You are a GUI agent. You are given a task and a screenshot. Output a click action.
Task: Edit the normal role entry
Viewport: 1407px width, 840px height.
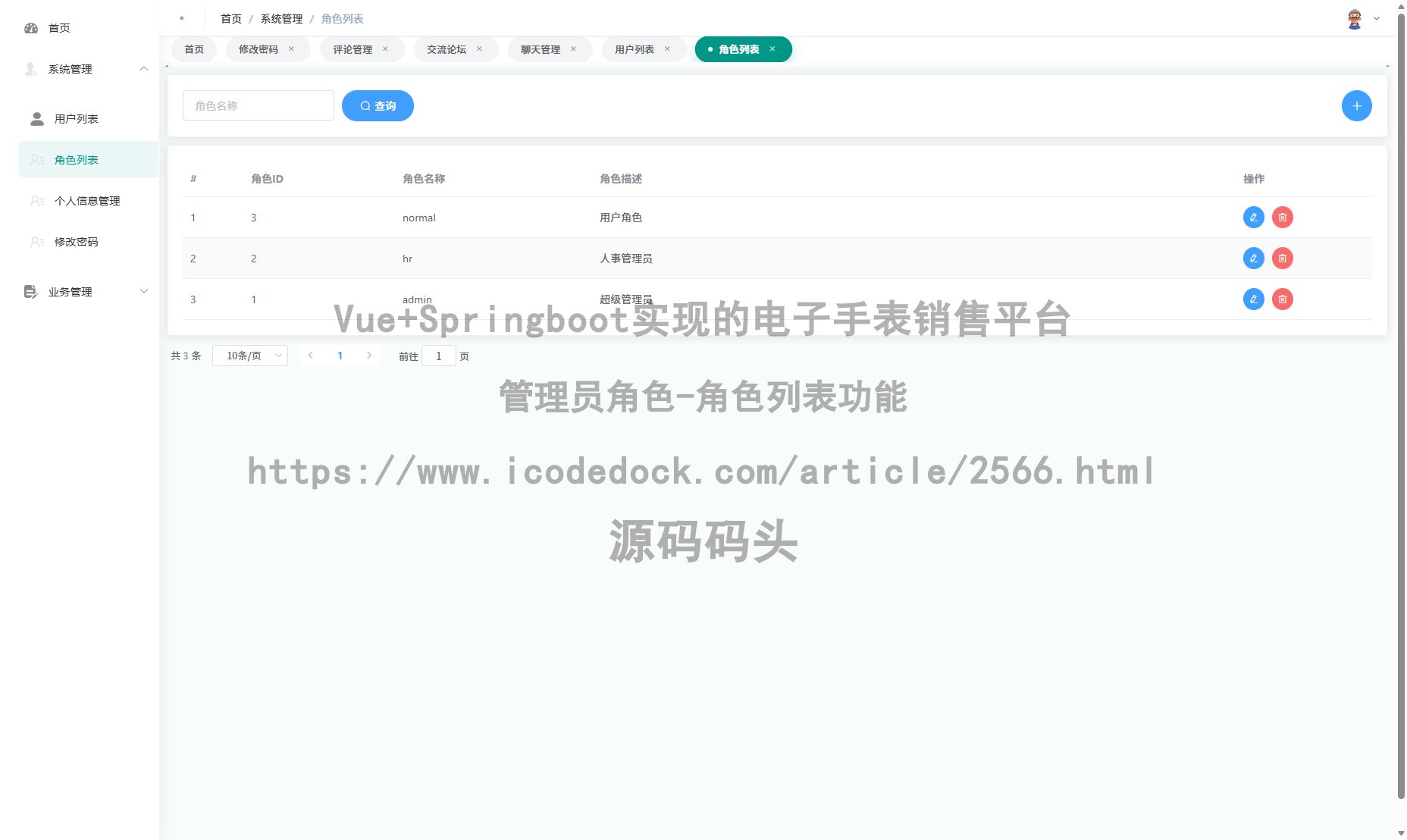[1253, 218]
